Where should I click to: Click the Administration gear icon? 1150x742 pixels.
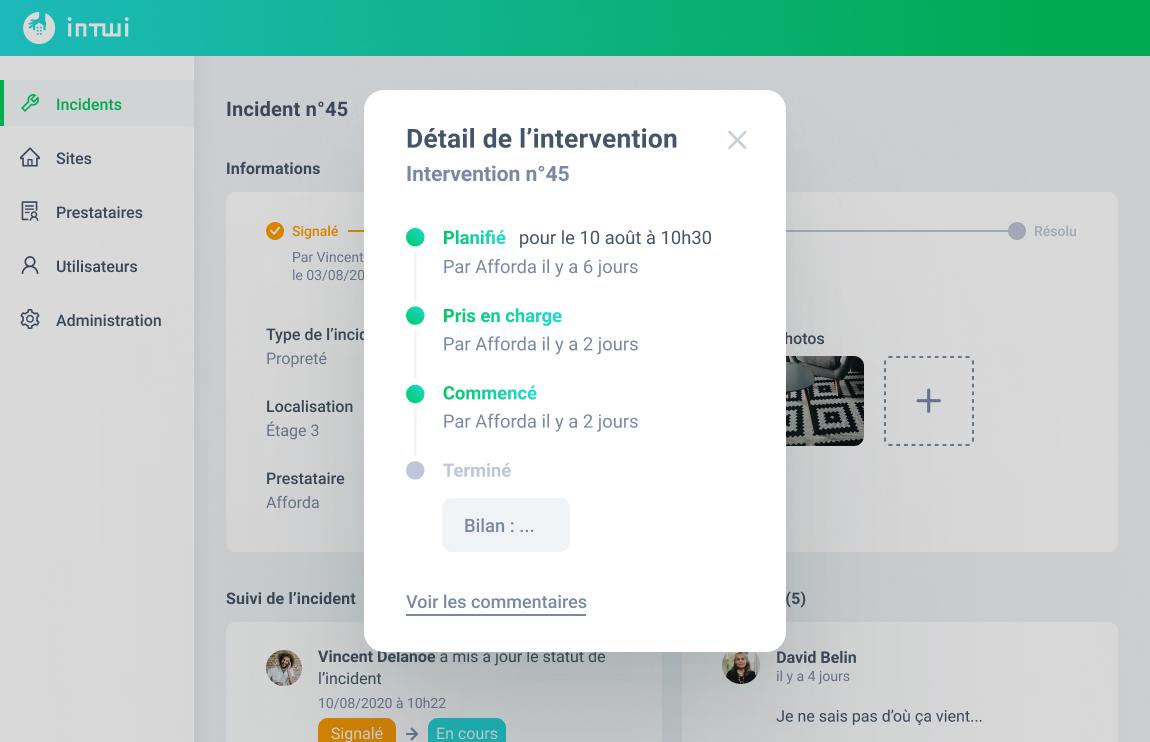(30, 320)
